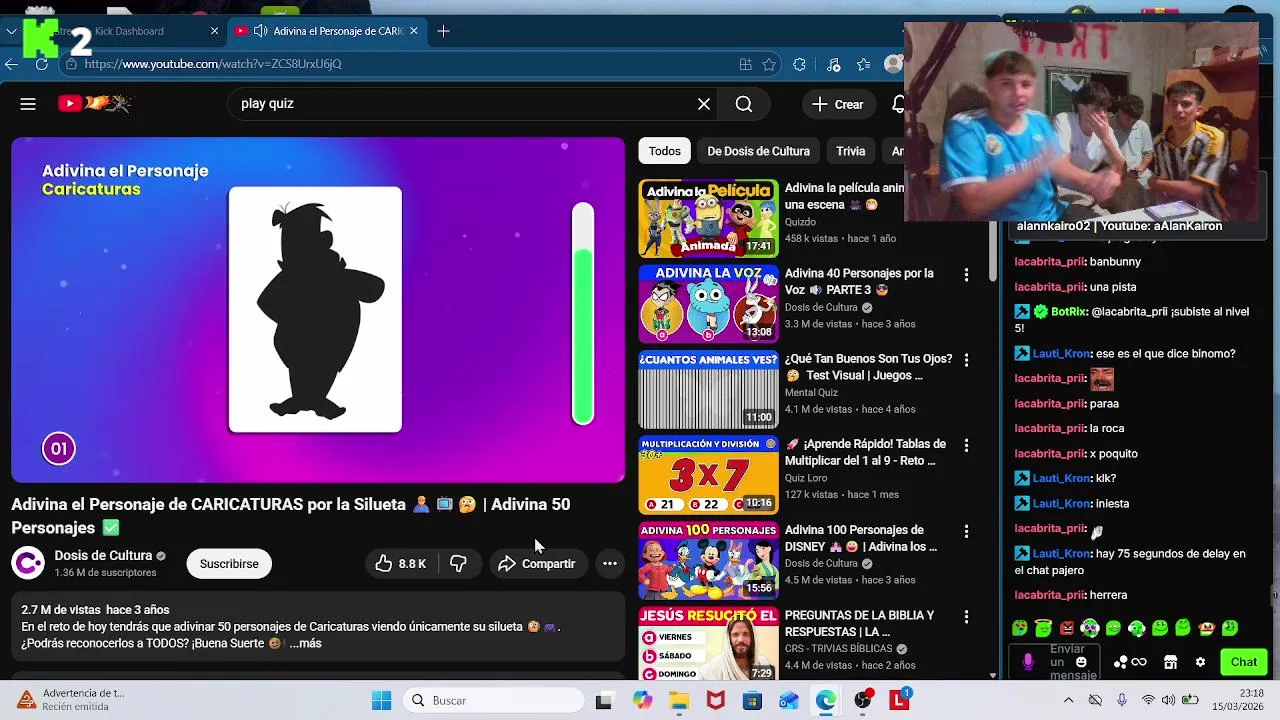
Task: Open Adivina la Voz video thumbnail
Action: (708, 304)
